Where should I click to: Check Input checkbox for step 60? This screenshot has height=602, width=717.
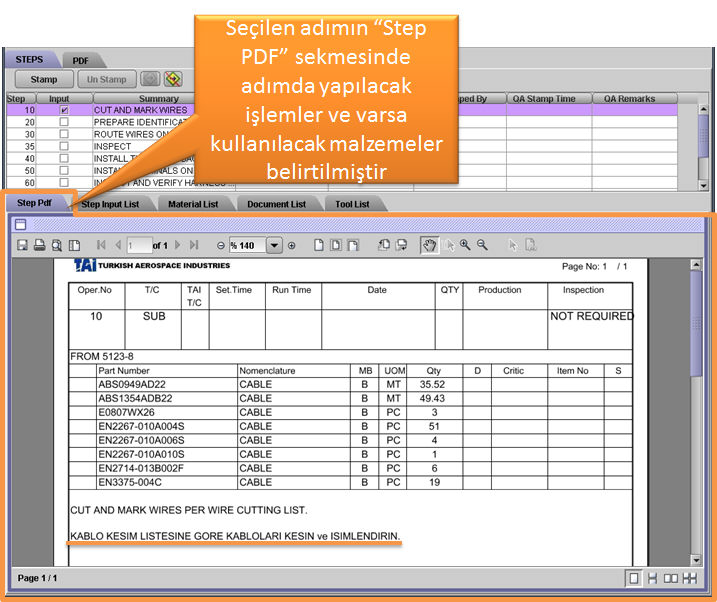(x=64, y=182)
